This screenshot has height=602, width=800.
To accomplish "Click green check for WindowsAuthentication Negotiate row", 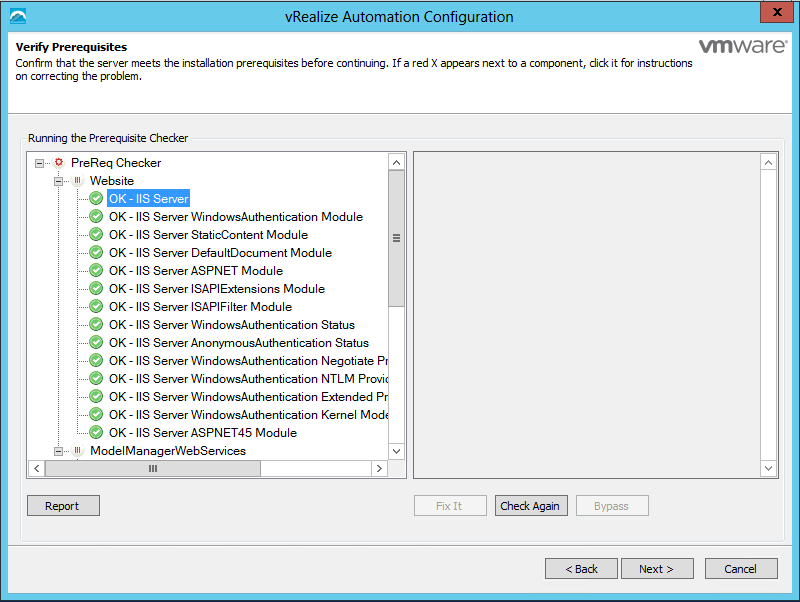I will (x=96, y=360).
